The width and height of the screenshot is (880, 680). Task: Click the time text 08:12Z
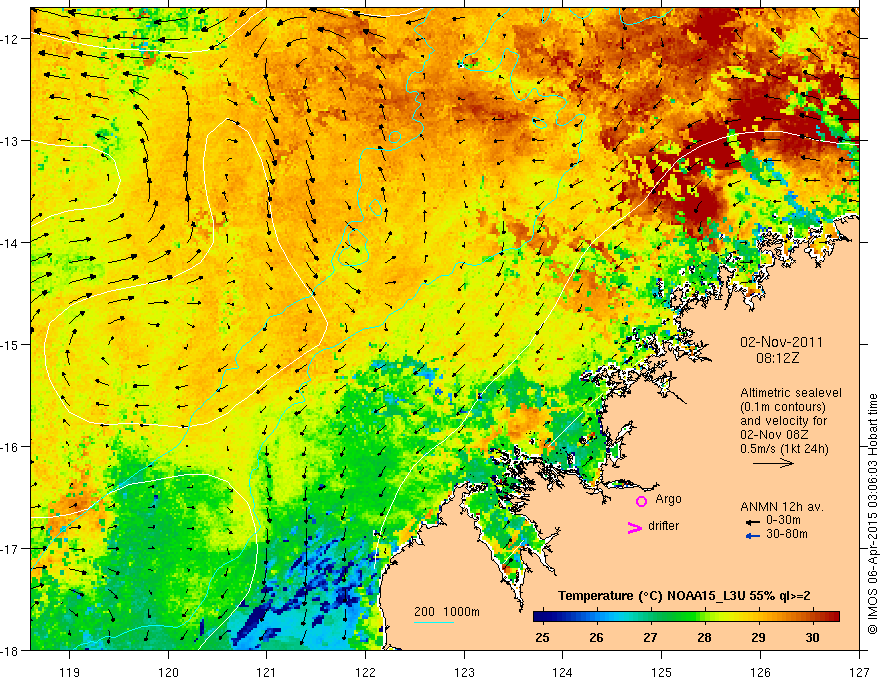tap(777, 358)
